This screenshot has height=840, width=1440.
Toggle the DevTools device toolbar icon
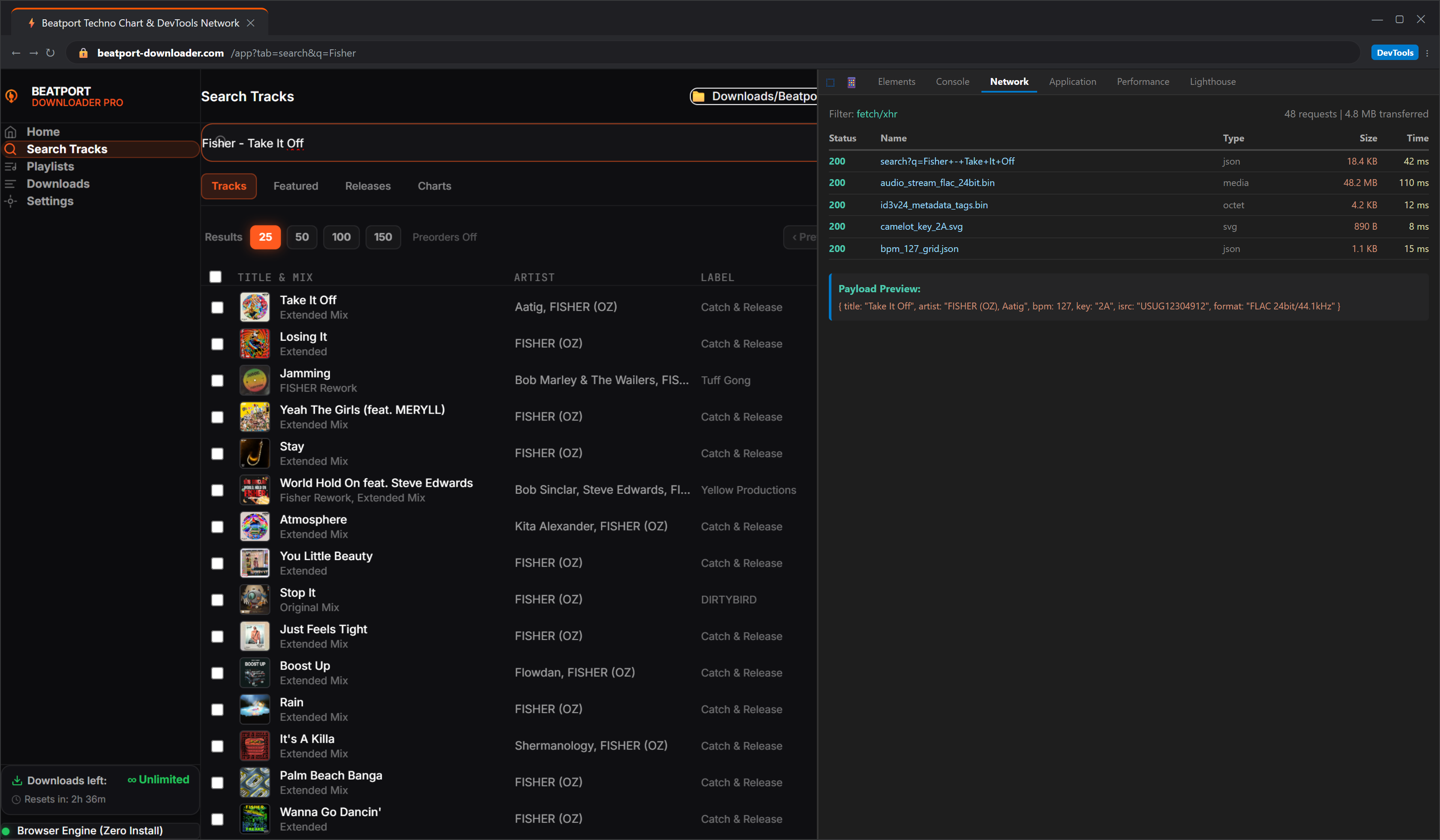tap(852, 82)
